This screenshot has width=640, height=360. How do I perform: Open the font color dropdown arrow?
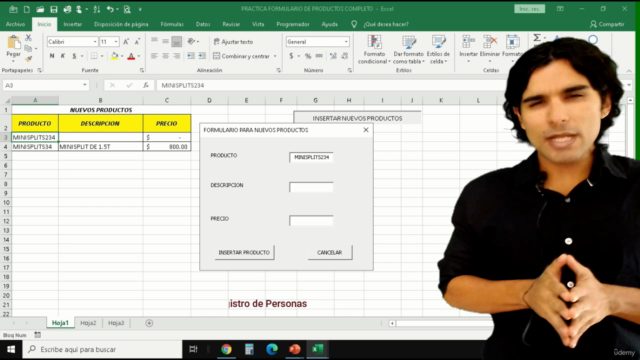pyautogui.click(x=139, y=56)
